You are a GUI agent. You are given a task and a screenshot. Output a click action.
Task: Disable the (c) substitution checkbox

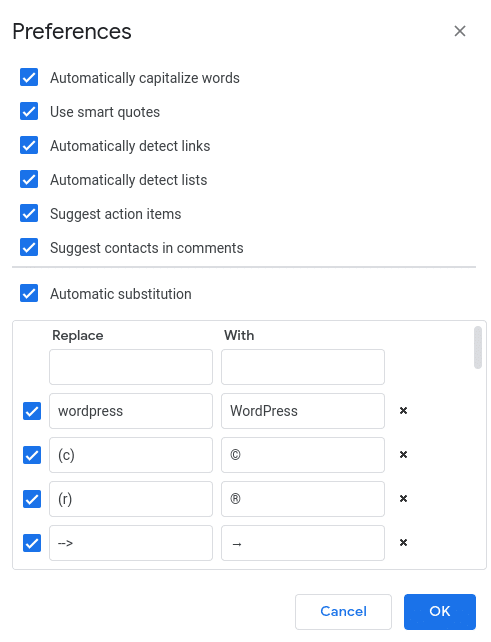[x=32, y=455]
